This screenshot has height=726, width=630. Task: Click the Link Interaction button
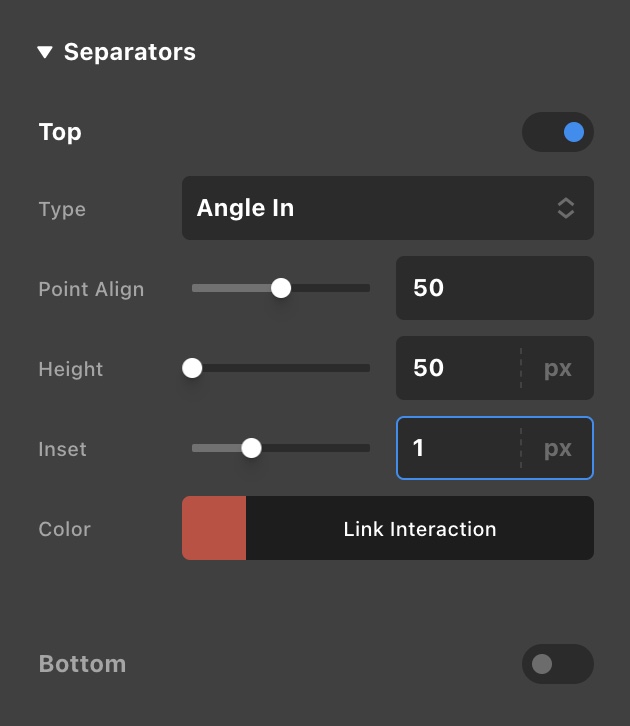click(x=420, y=528)
